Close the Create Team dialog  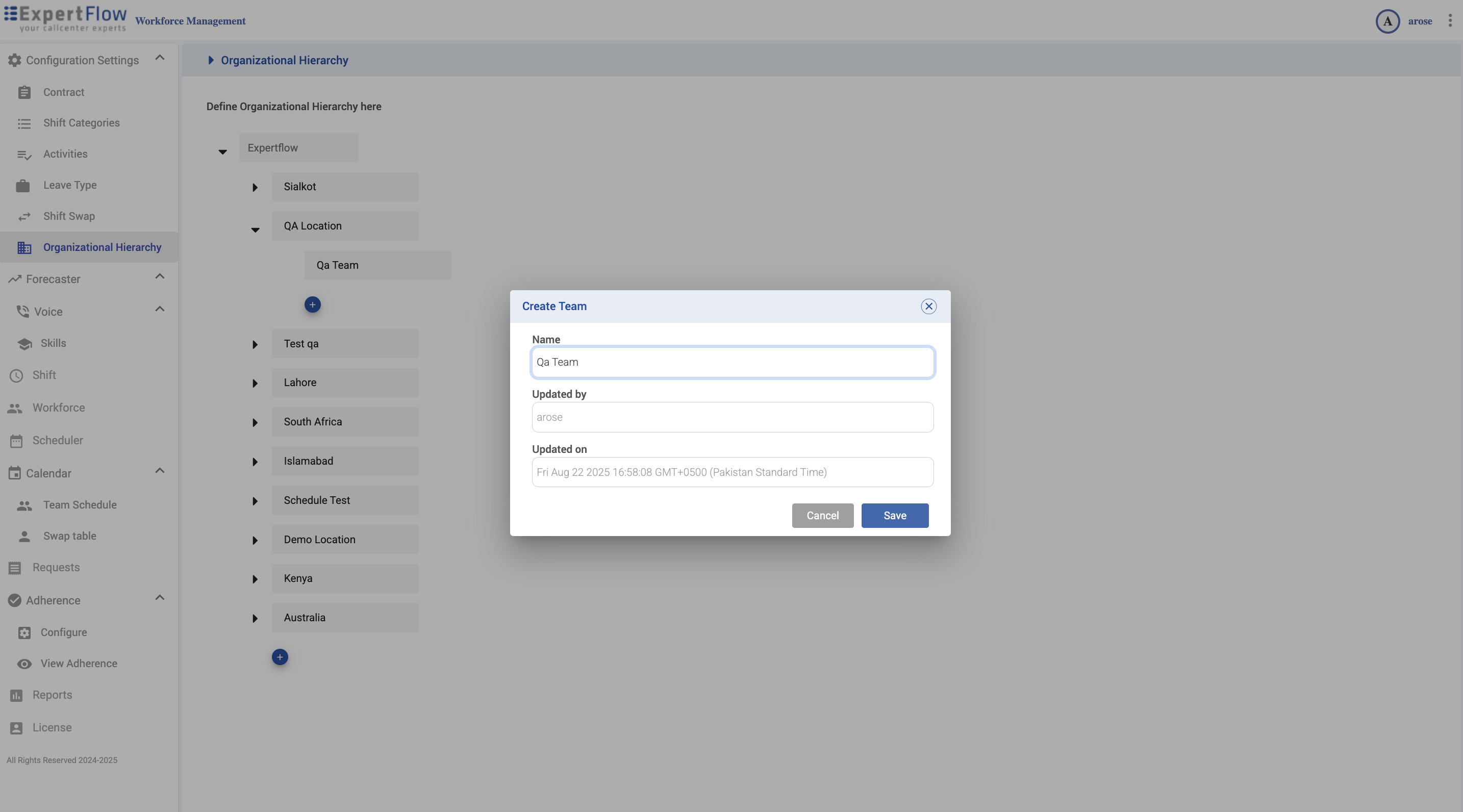[x=928, y=307]
